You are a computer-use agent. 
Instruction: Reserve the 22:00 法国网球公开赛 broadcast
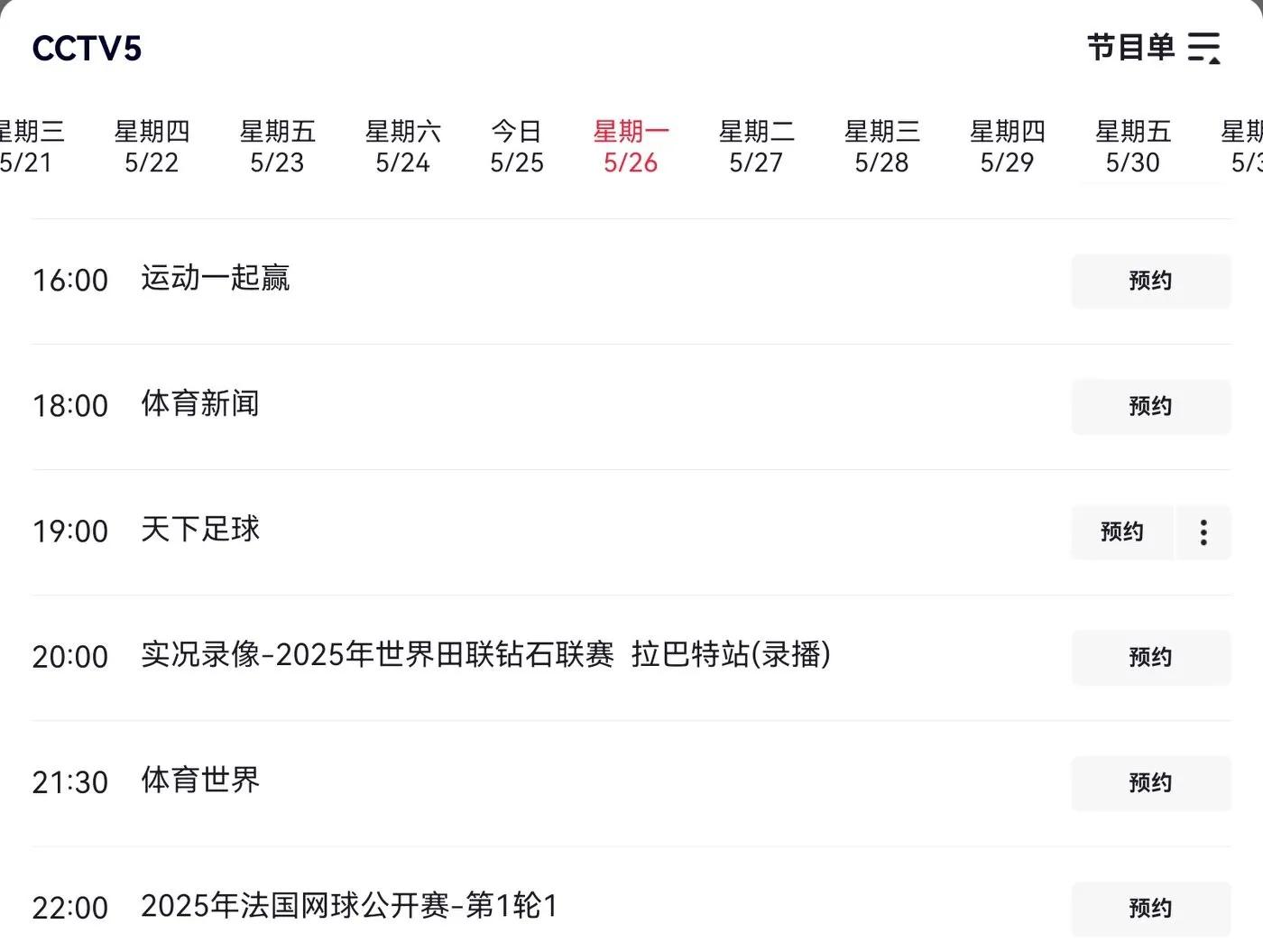1151,909
